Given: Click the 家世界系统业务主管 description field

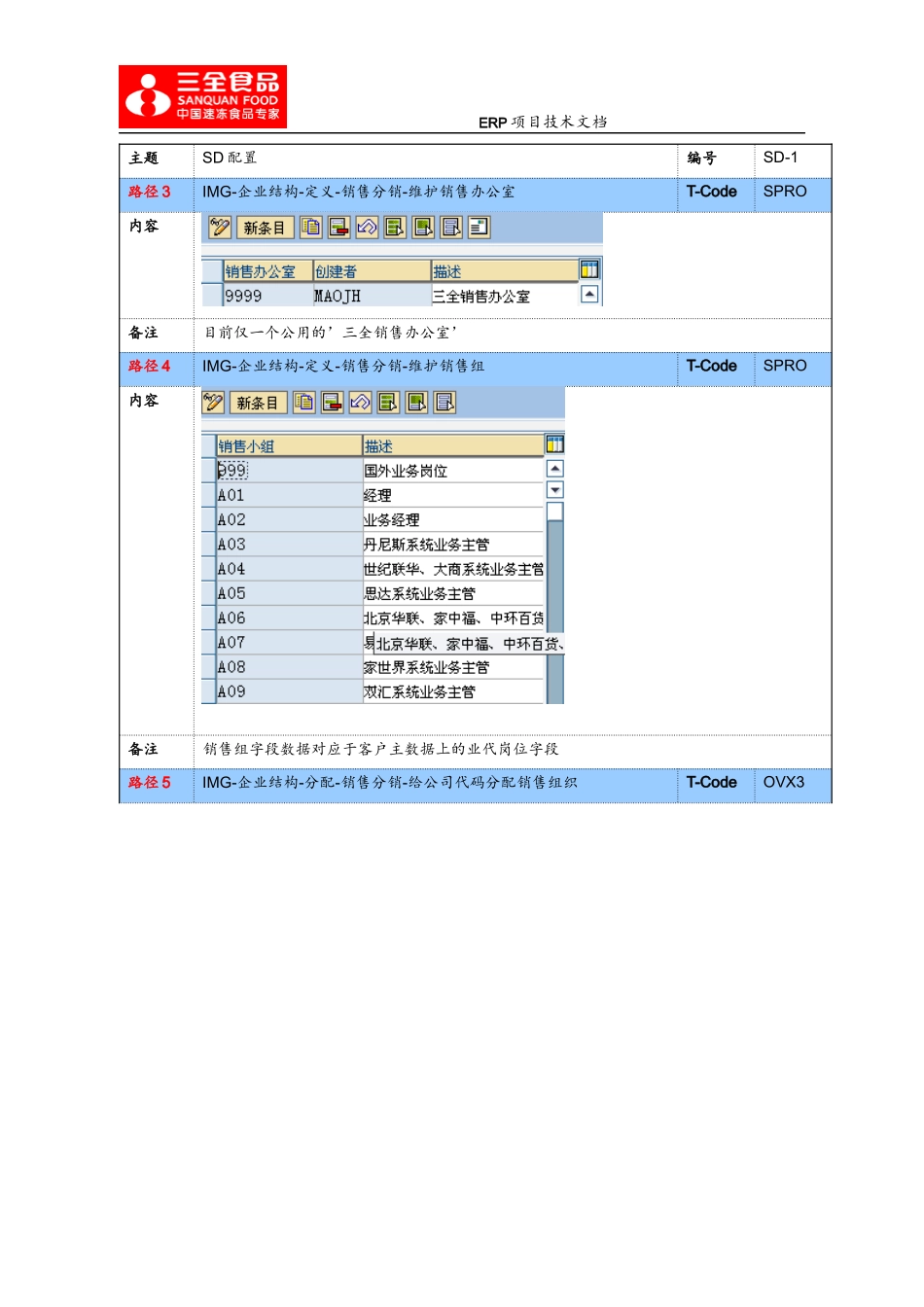Looking at the screenshot, I should pos(452,667).
